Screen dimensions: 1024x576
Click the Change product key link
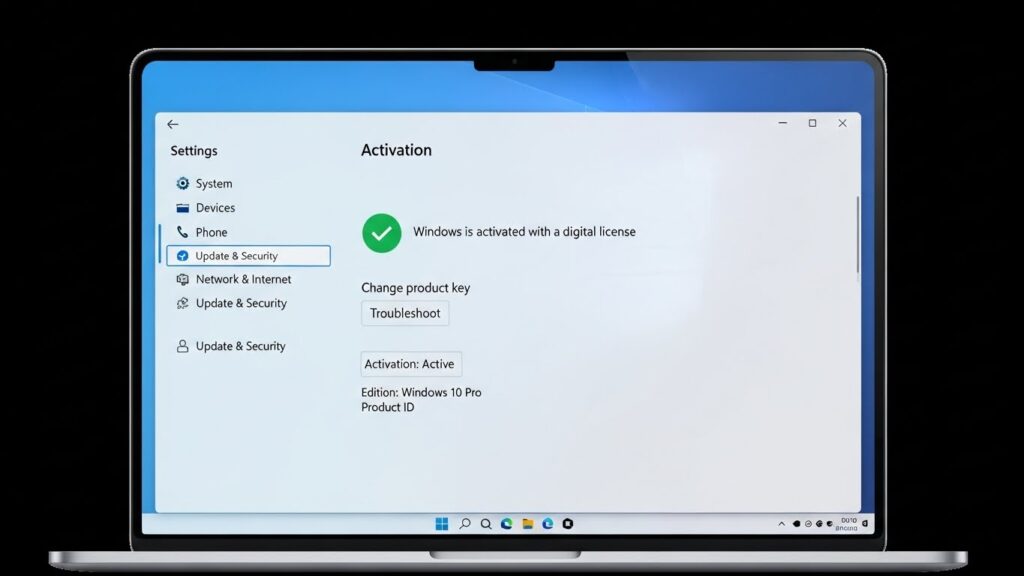415,288
